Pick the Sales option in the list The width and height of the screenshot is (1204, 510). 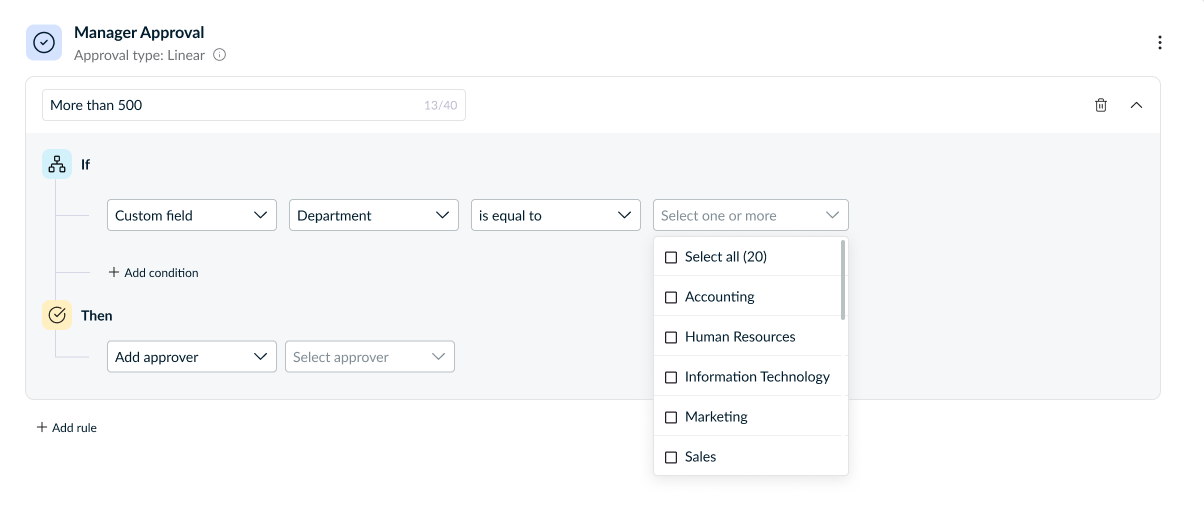(x=700, y=457)
